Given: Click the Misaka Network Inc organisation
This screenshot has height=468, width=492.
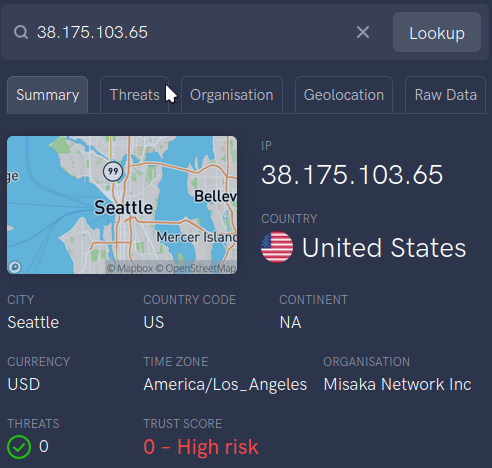Looking at the screenshot, I should 397,384.
